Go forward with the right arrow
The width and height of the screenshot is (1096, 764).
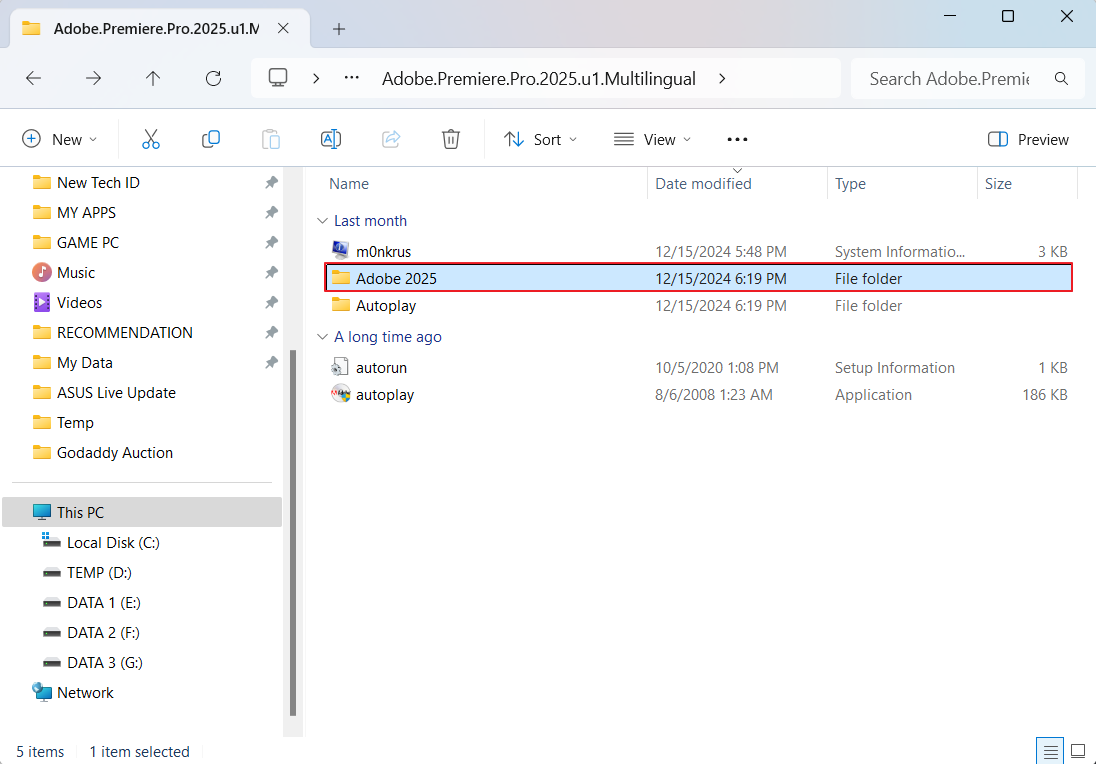click(x=93, y=78)
